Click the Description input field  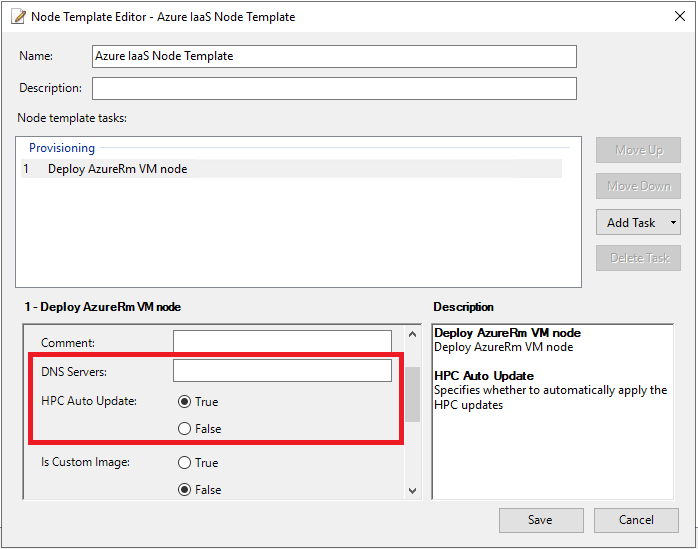[x=334, y=89]
